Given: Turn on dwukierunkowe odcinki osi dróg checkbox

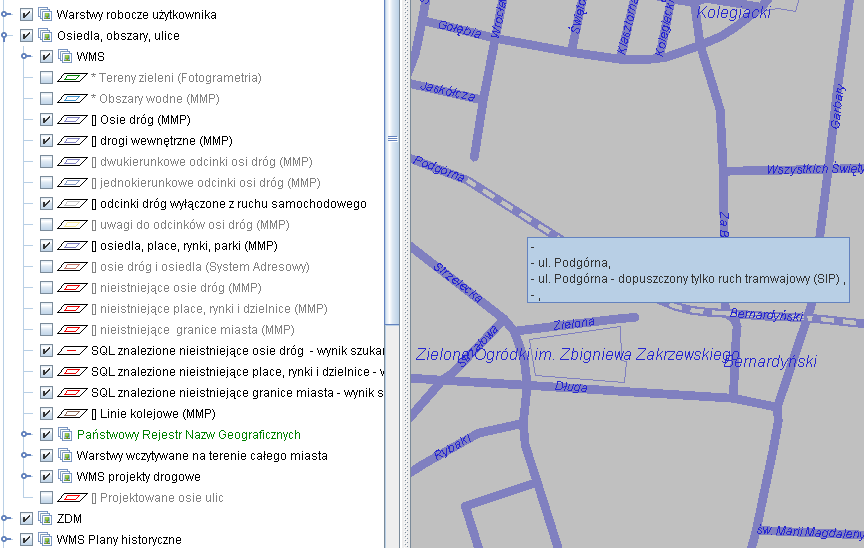Looking at the screenshot, I should [x=46, y=161].
